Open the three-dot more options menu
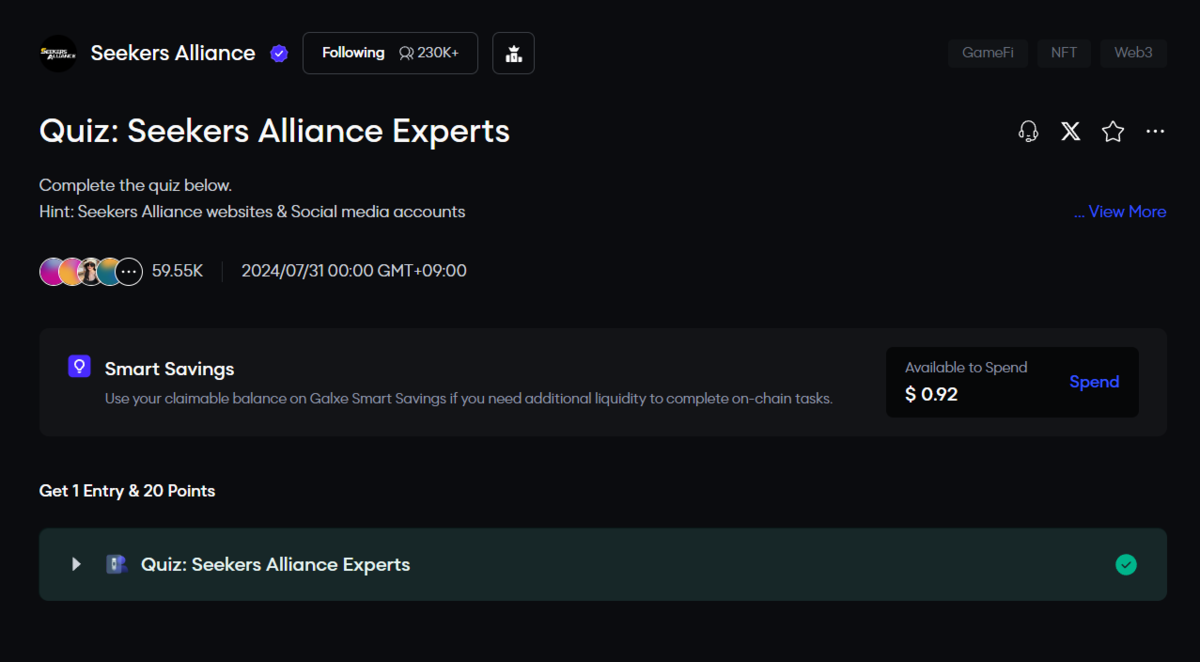The width and height of the screenshot is (1200, 662). (x=1155, y=131)
